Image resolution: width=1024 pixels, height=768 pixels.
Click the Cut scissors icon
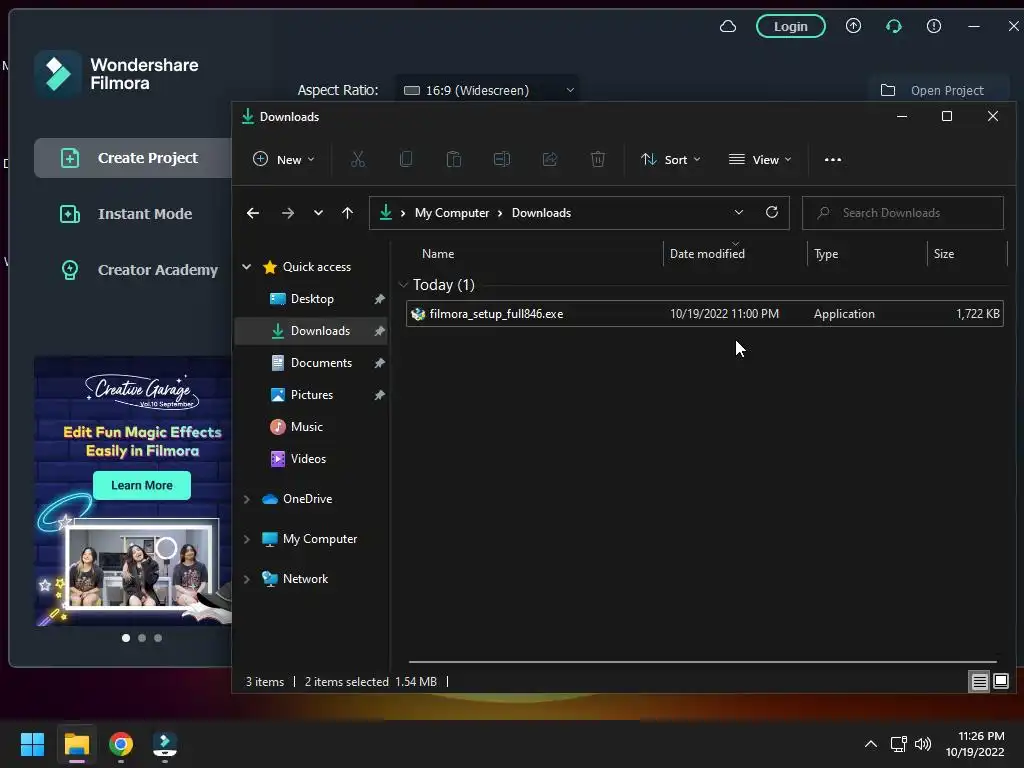click(358, 159)
